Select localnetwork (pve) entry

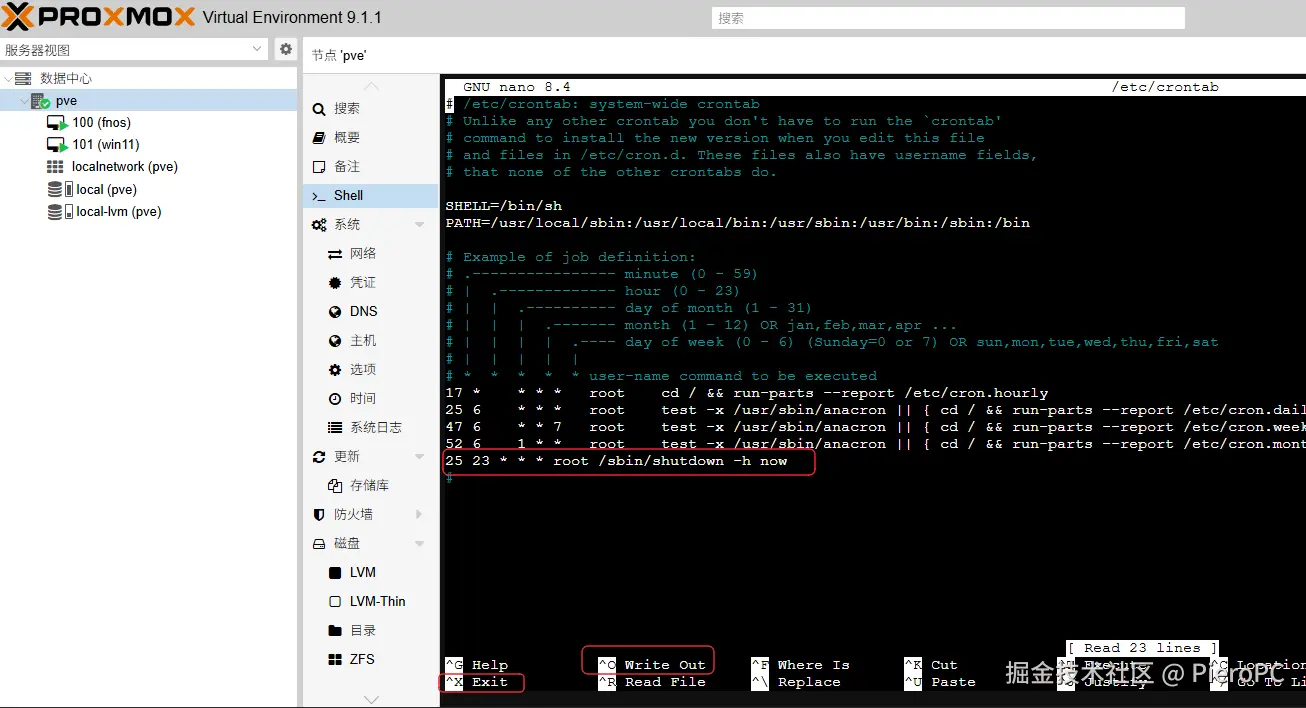125,166
